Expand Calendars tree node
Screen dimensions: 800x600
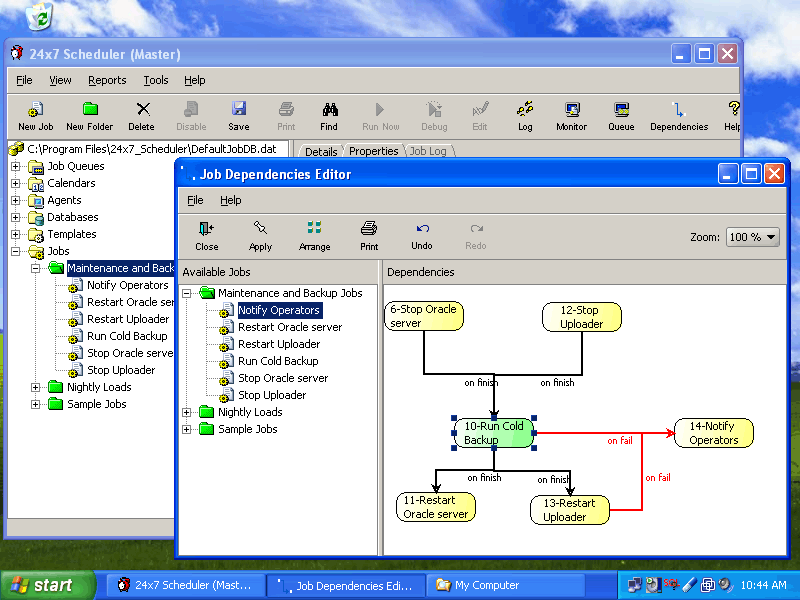[16, 183]
